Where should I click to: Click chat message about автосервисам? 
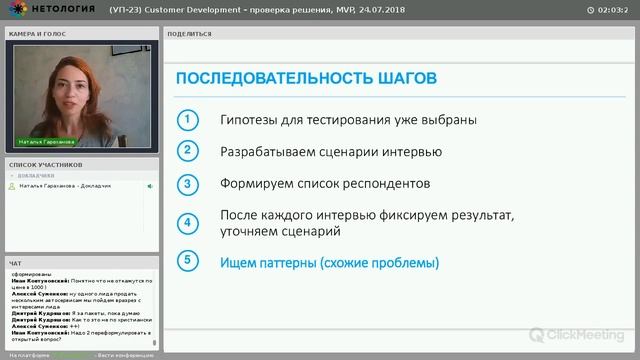click(x=76, y=300)
